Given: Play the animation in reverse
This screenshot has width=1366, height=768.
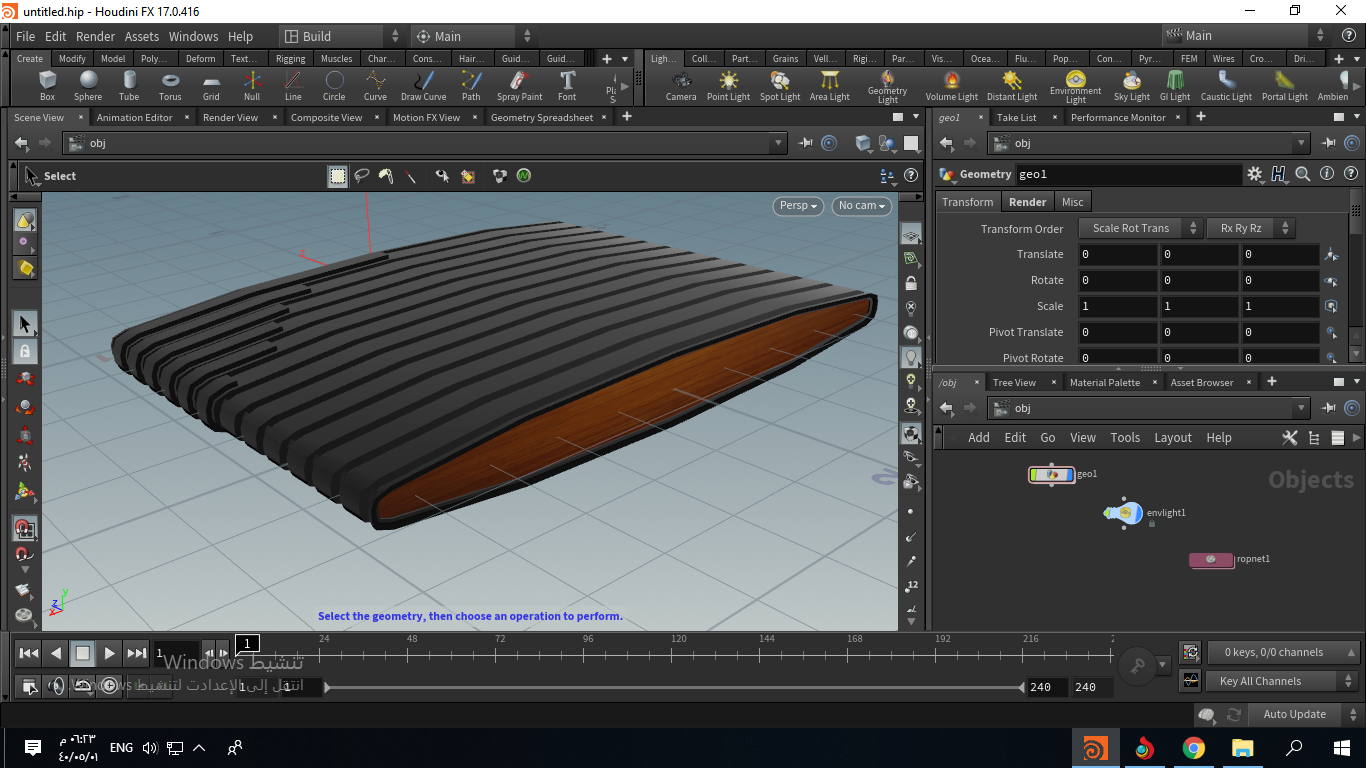Looking at the screenshot, I should [x=56, y=653].
